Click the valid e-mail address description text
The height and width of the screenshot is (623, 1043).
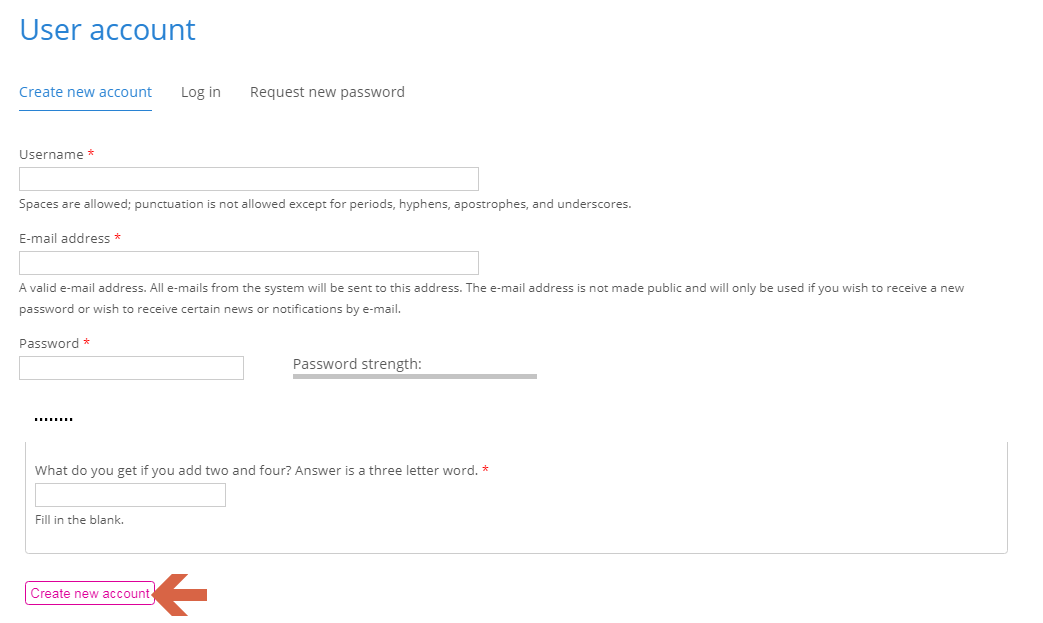tap(492, 299)
